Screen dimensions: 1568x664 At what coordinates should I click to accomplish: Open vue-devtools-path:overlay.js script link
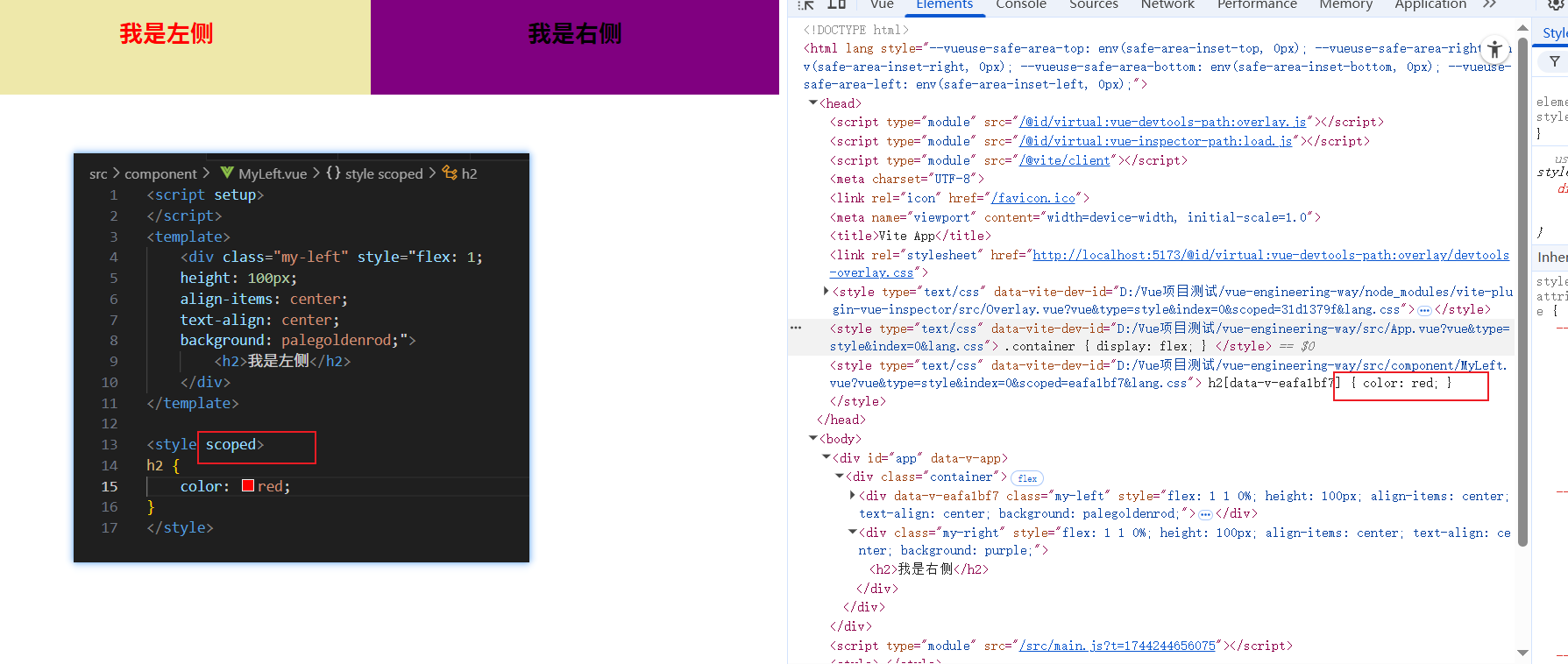pyautogui.click(x=1163, y=122)
